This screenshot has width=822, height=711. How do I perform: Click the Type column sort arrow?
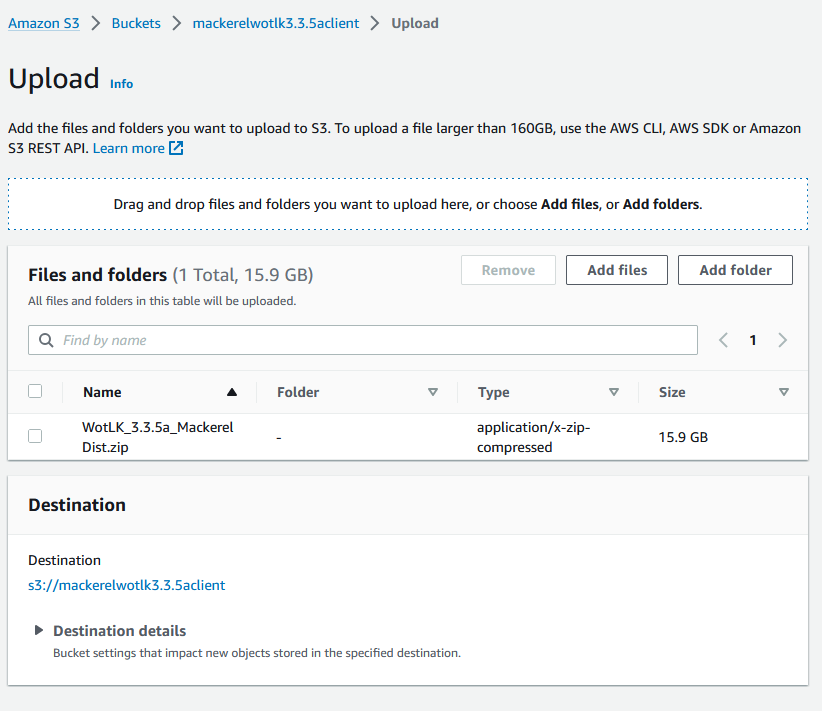[614, 392]
